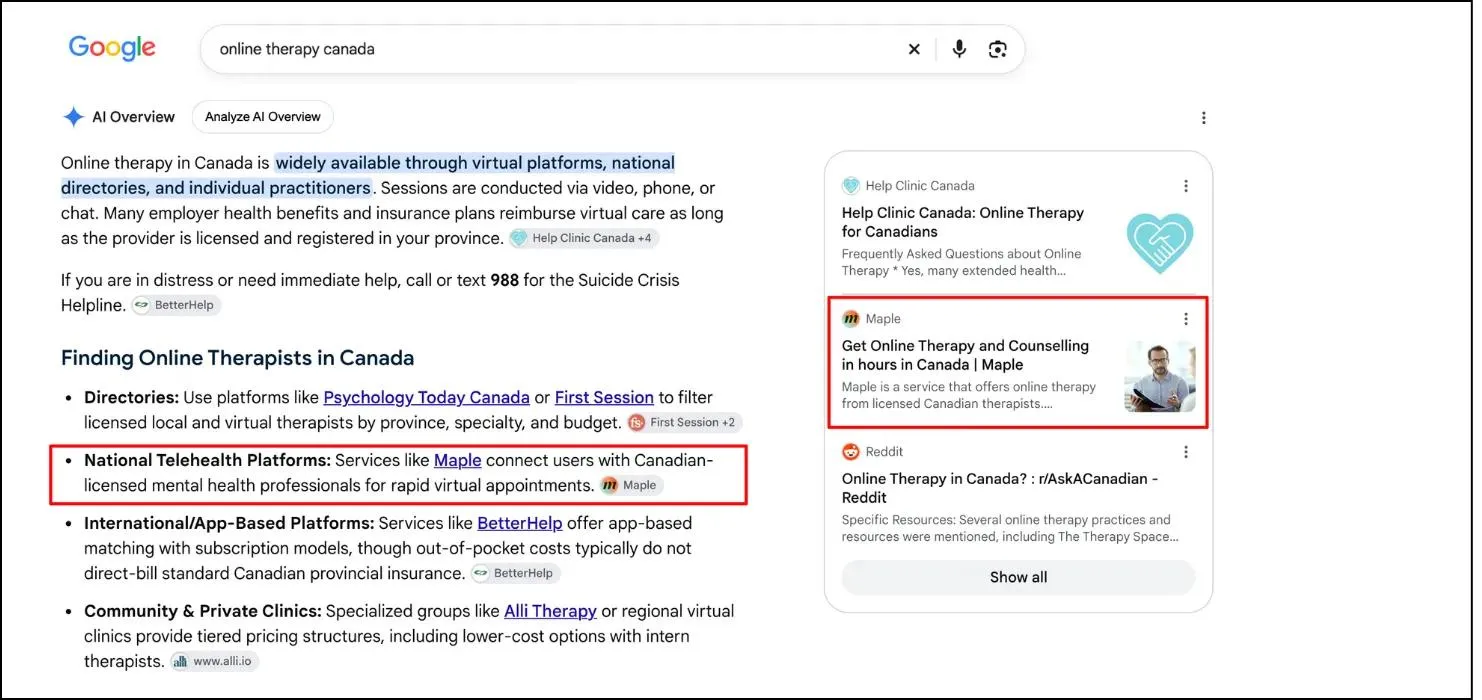Open AI Overview three-dot options menu

tap(1204, 118)
